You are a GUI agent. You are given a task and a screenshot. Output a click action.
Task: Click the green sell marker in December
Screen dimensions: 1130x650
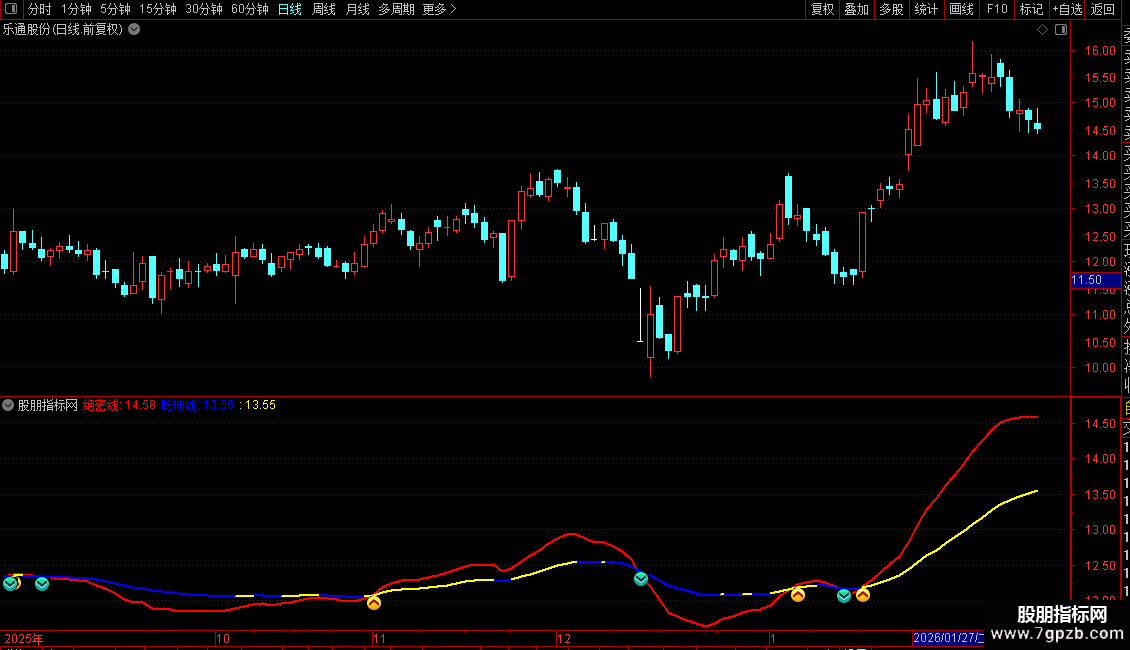[x=641, y=579]
